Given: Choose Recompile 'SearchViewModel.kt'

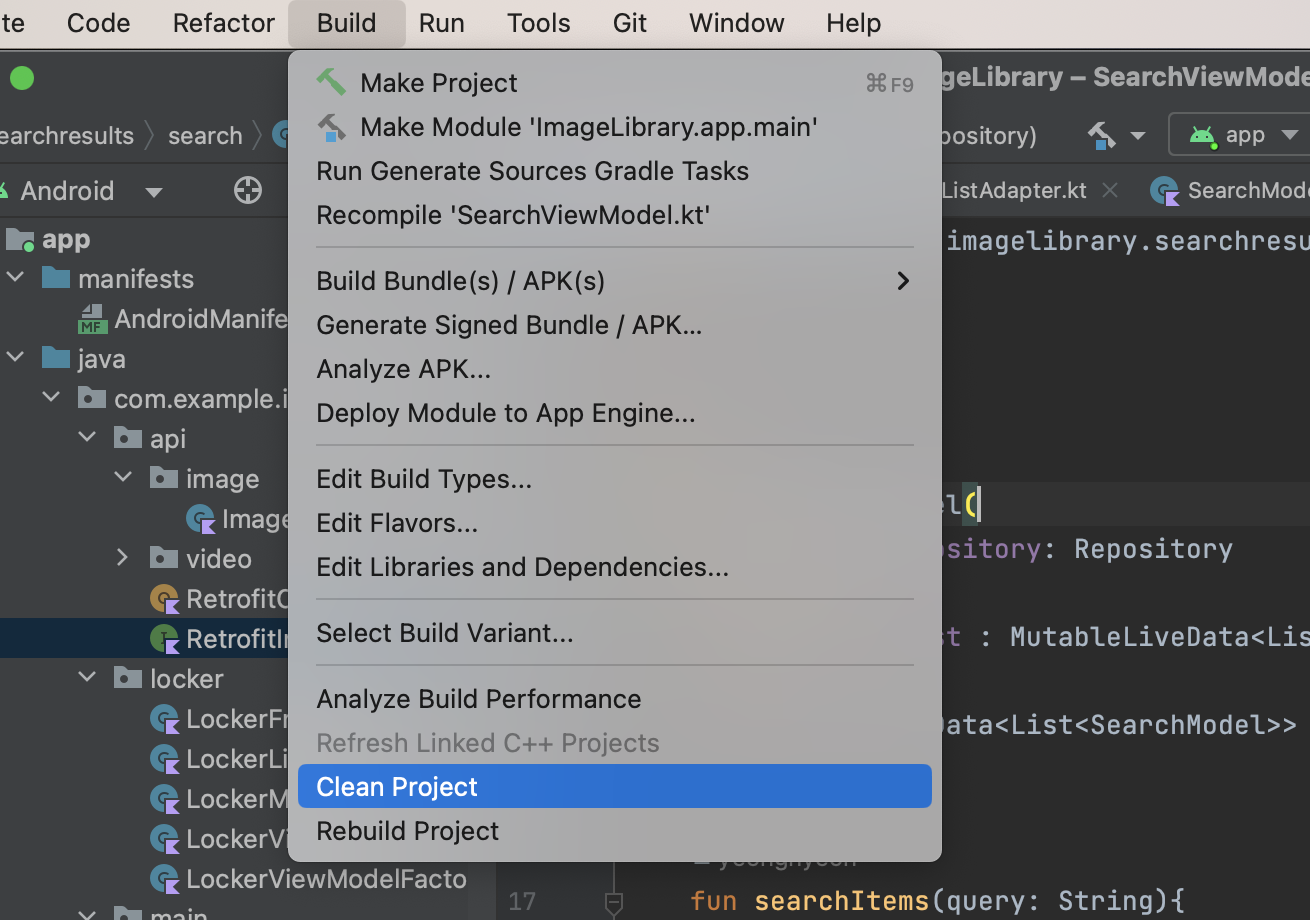Looking at the screenshot, I should pyautogui.click(x=615, y=215).
